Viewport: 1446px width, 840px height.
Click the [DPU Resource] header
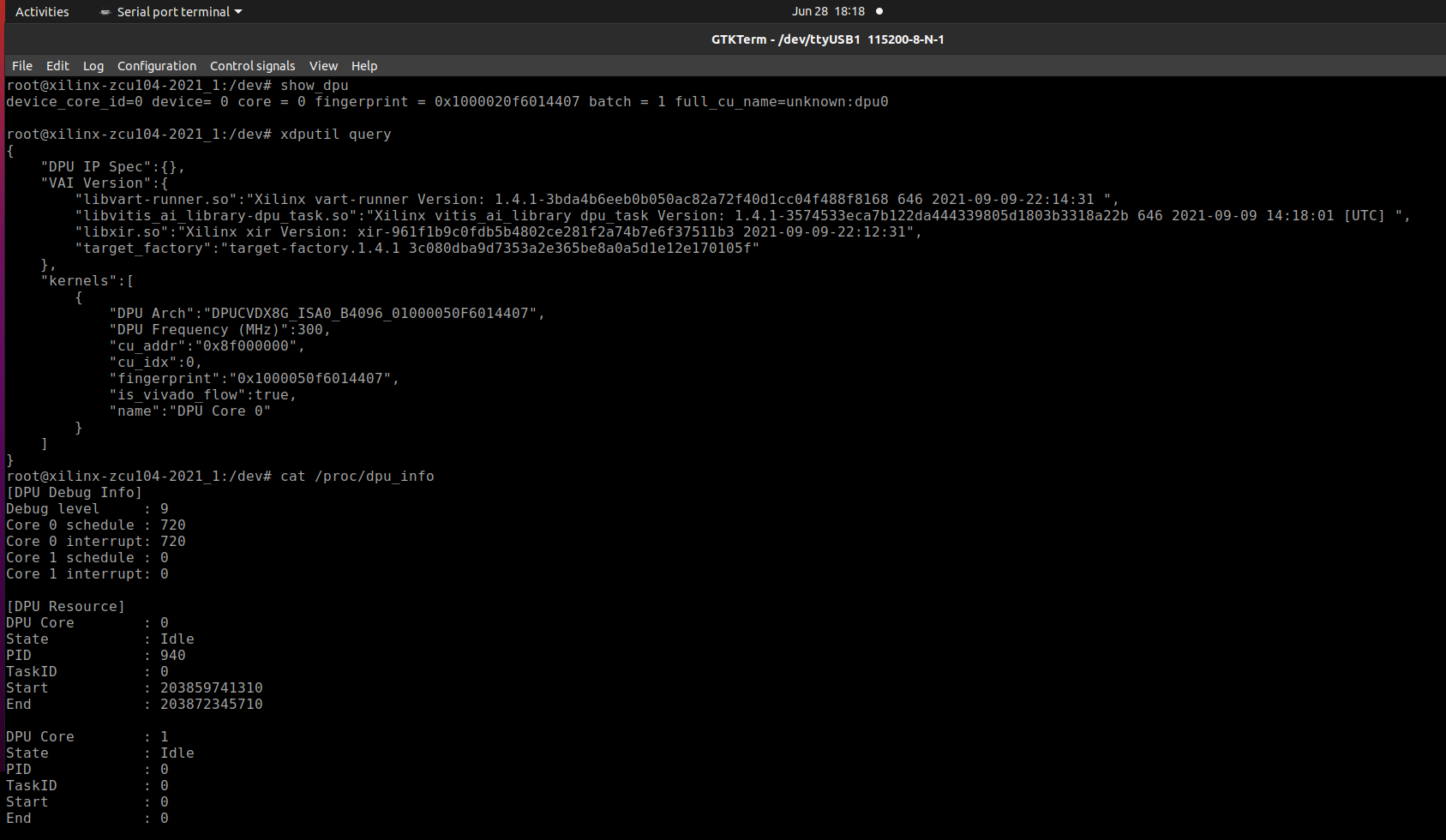click(66, 607)
